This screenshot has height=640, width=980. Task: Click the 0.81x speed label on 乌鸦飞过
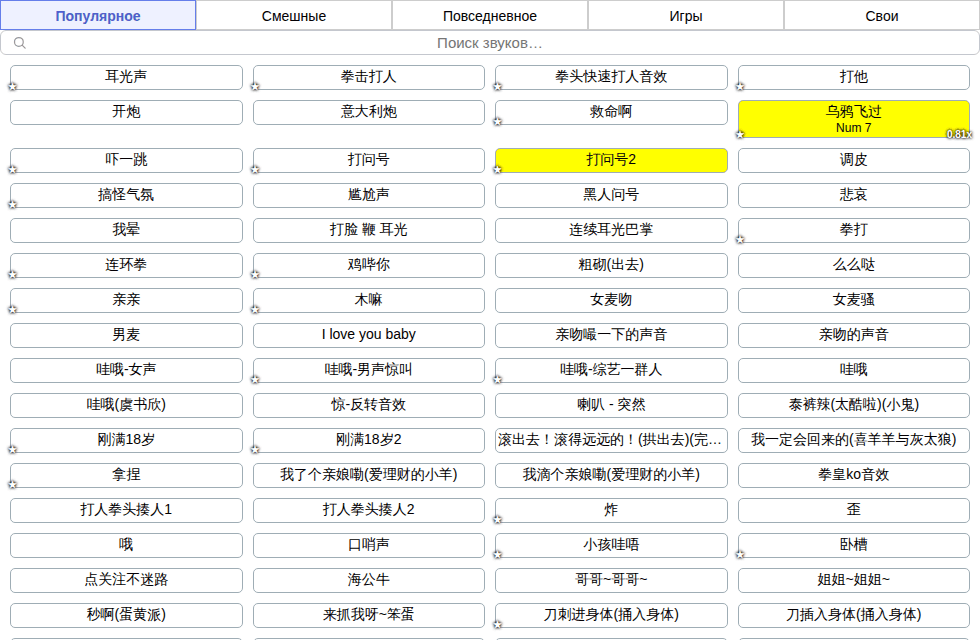click(958, 134)
